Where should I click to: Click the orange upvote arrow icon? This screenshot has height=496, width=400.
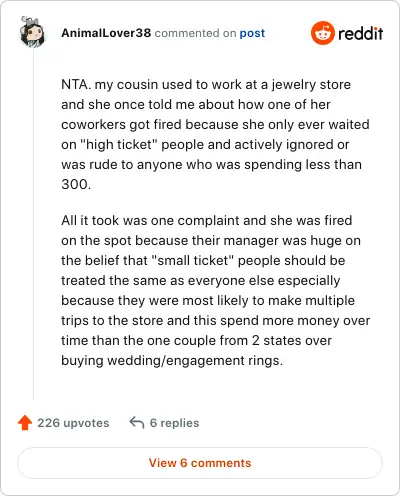pyautogui.click(x=25, y=423)
